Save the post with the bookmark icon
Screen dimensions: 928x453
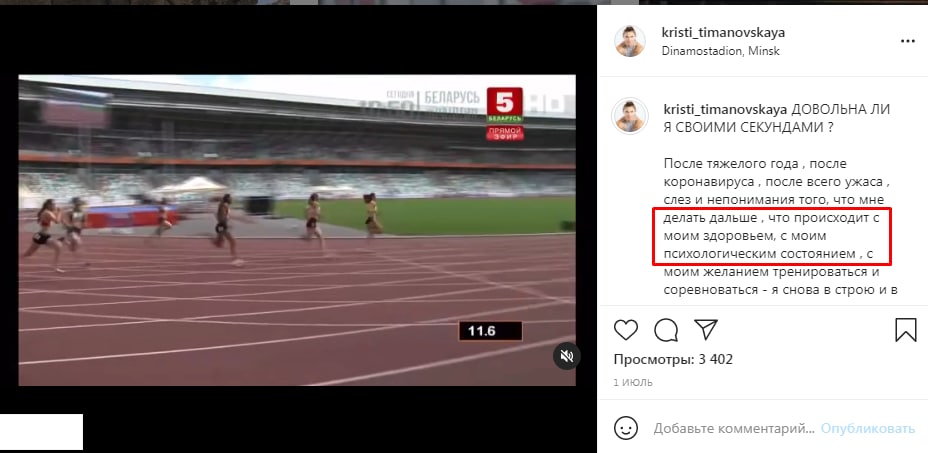point(906,330)
